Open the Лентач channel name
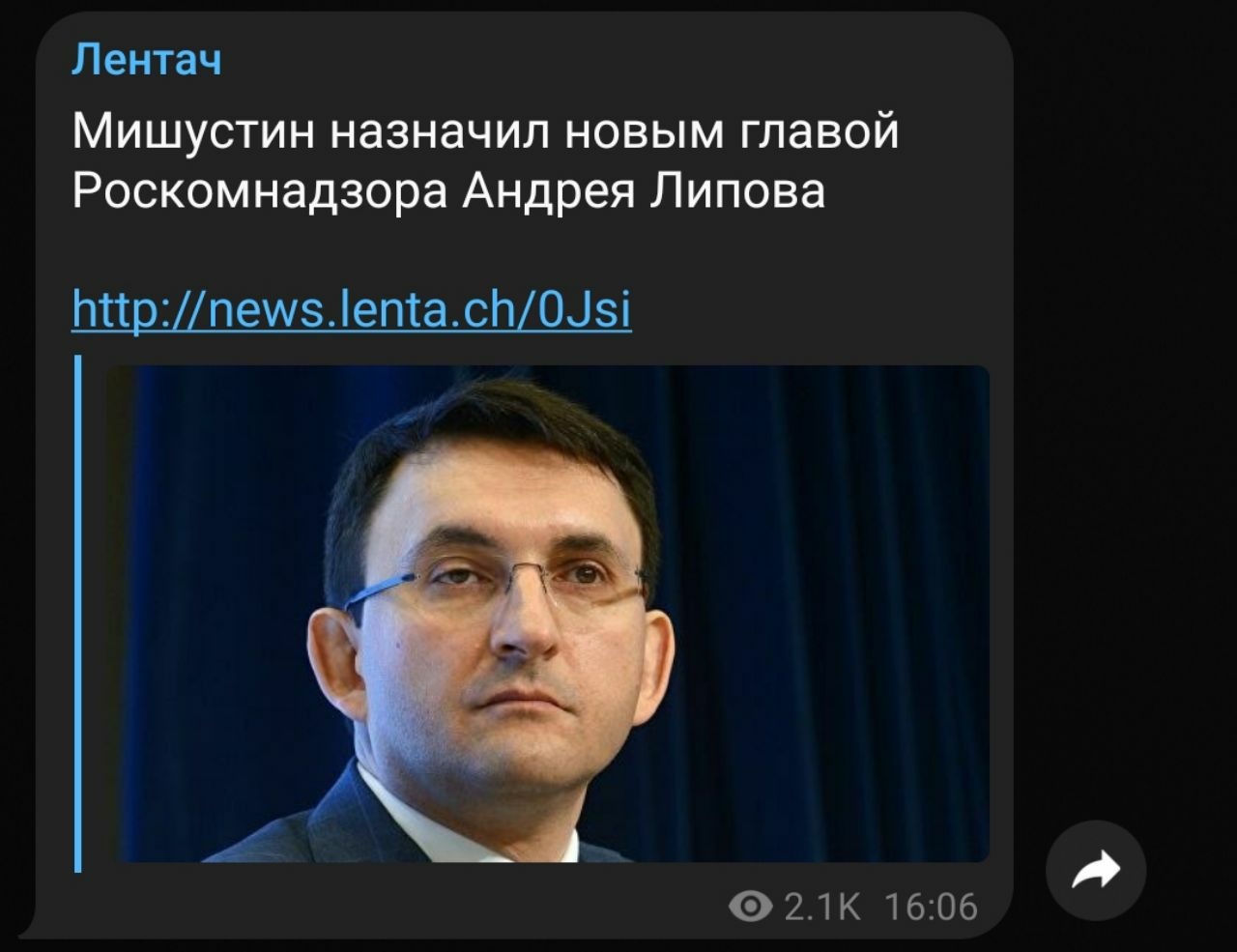This screenshot has height=952, width=1237. pyautogui.click(x=147, y=61)
